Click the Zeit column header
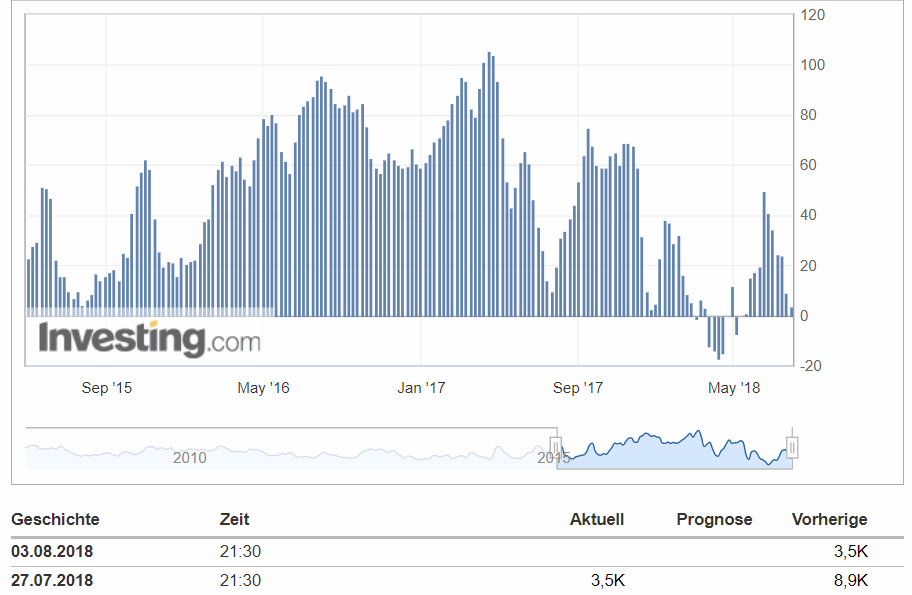912x595 pixels. click(234, 519)
